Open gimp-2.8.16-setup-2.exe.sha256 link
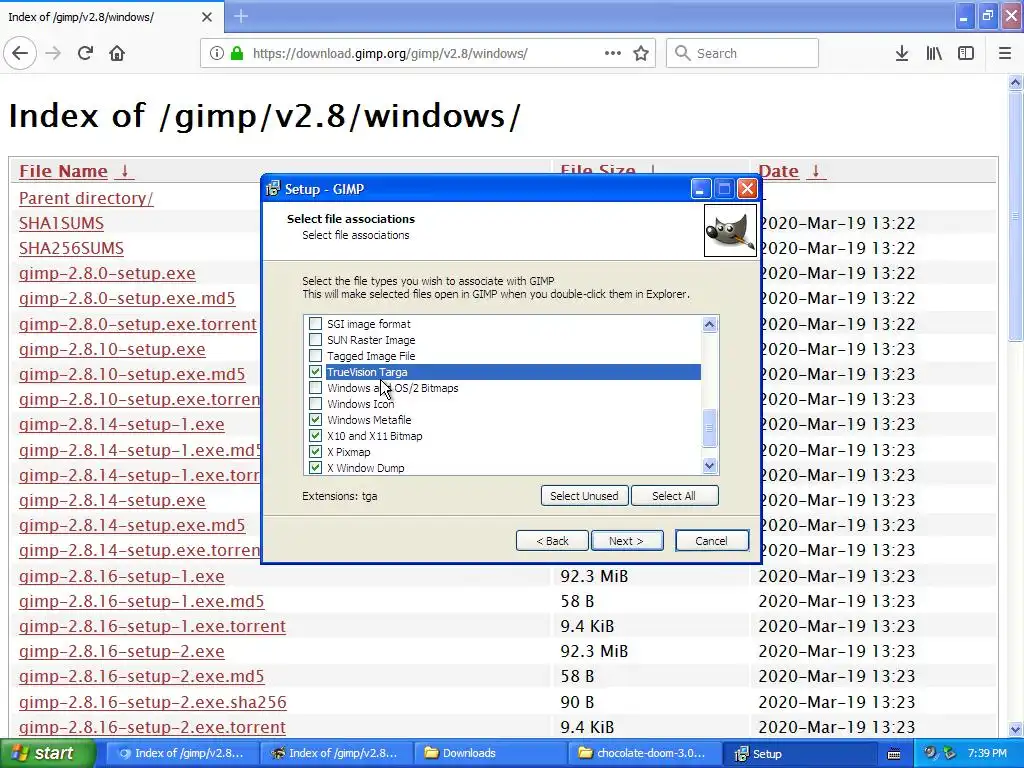This screenshot has height=768, width=1024. pos(153,702)
